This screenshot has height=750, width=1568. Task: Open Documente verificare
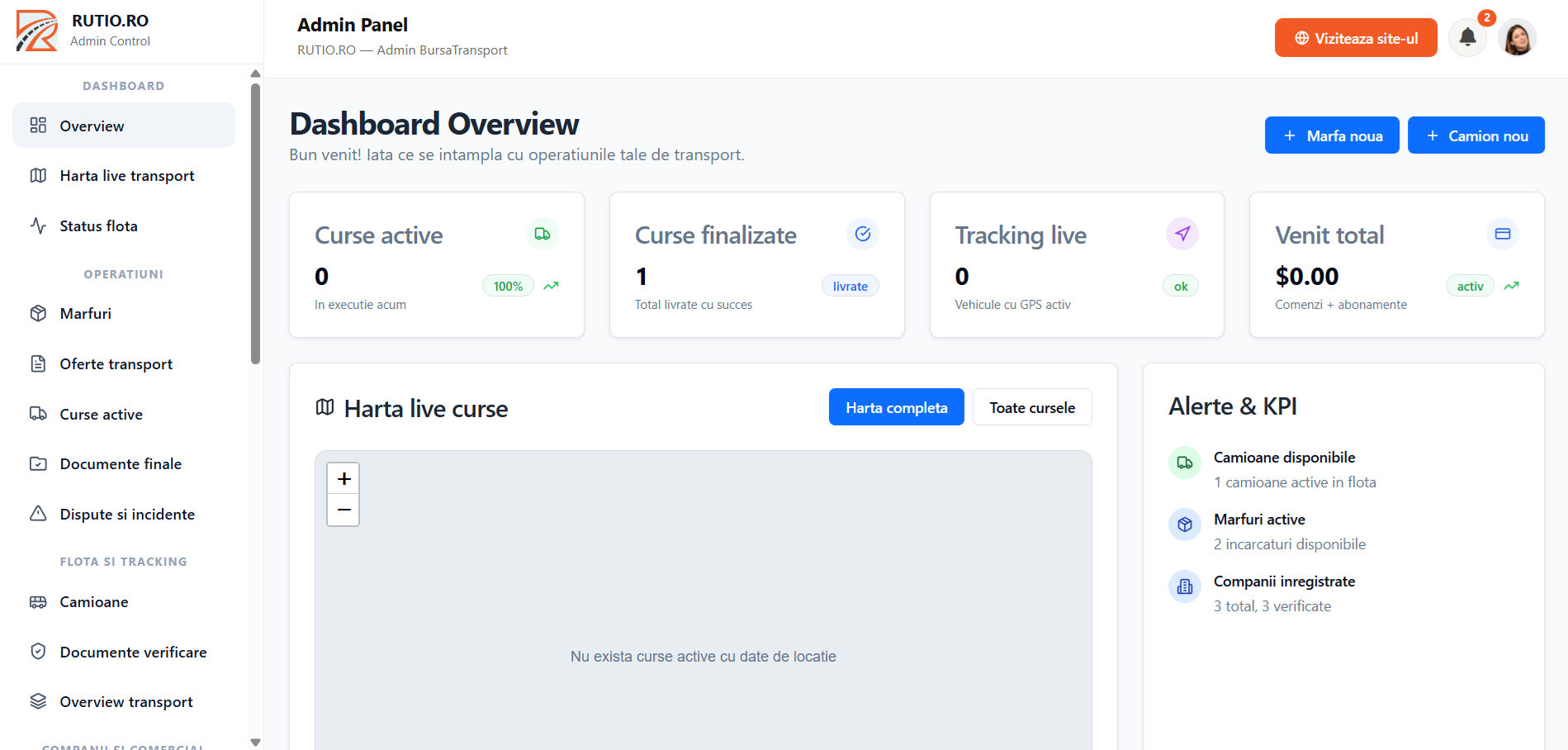(x=124, y=653)
